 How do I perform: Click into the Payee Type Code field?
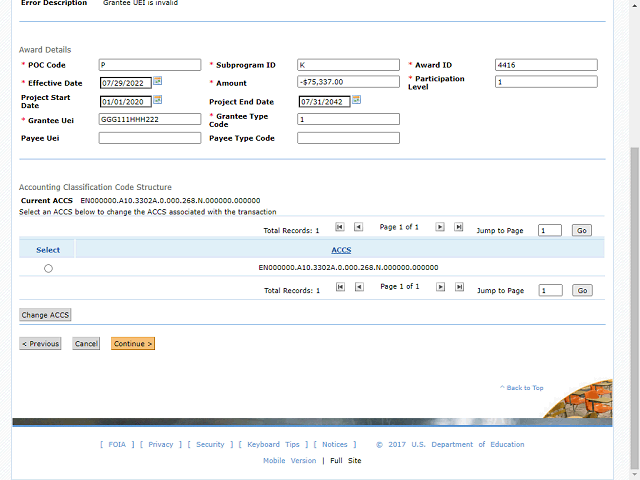349,138
